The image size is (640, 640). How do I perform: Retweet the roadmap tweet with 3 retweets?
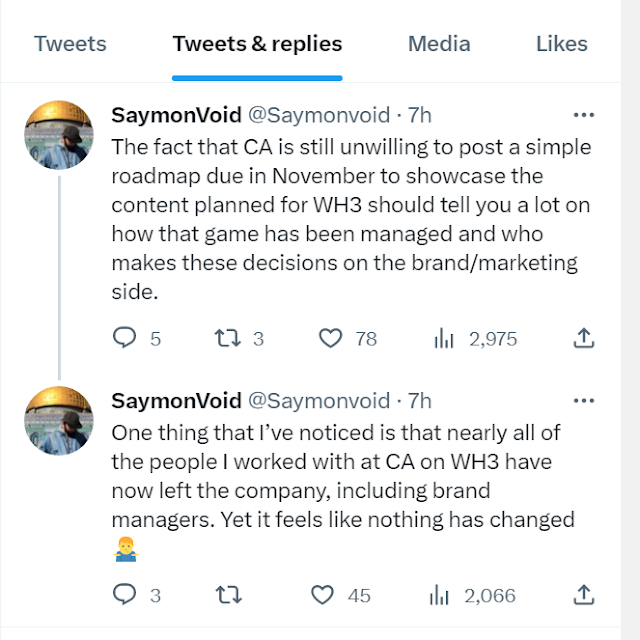pos(227,339)
